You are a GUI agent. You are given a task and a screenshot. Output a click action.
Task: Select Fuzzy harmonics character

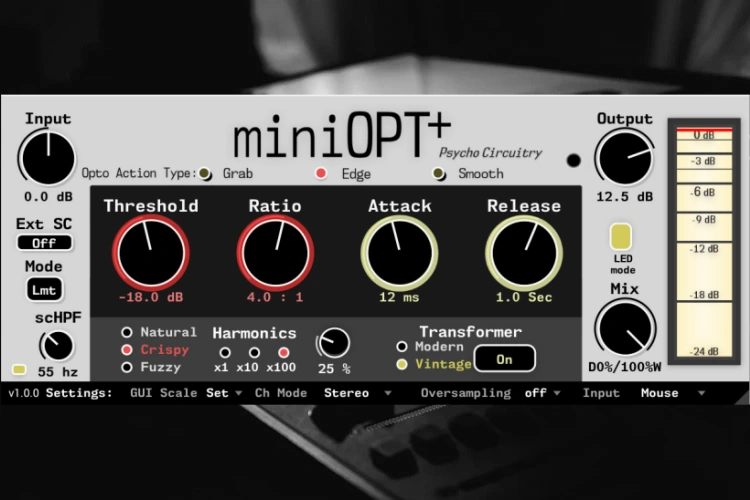[127, 367]
